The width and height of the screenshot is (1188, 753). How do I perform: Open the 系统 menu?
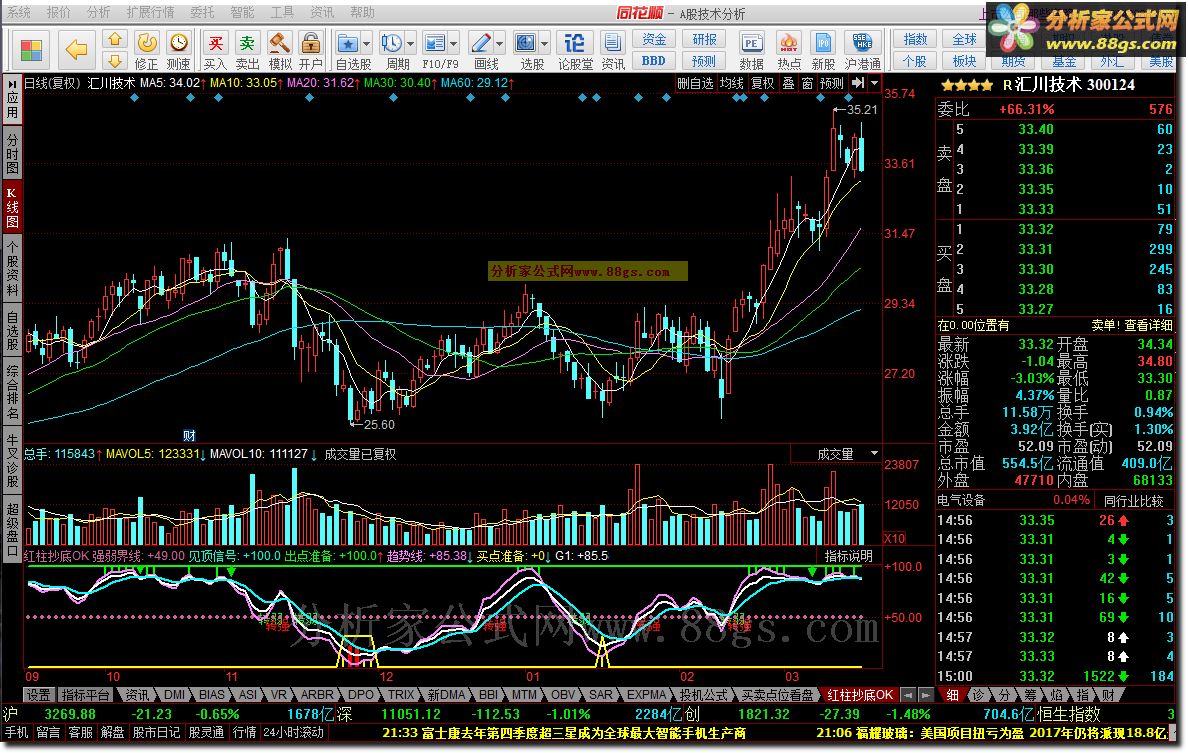click(20, 12)
